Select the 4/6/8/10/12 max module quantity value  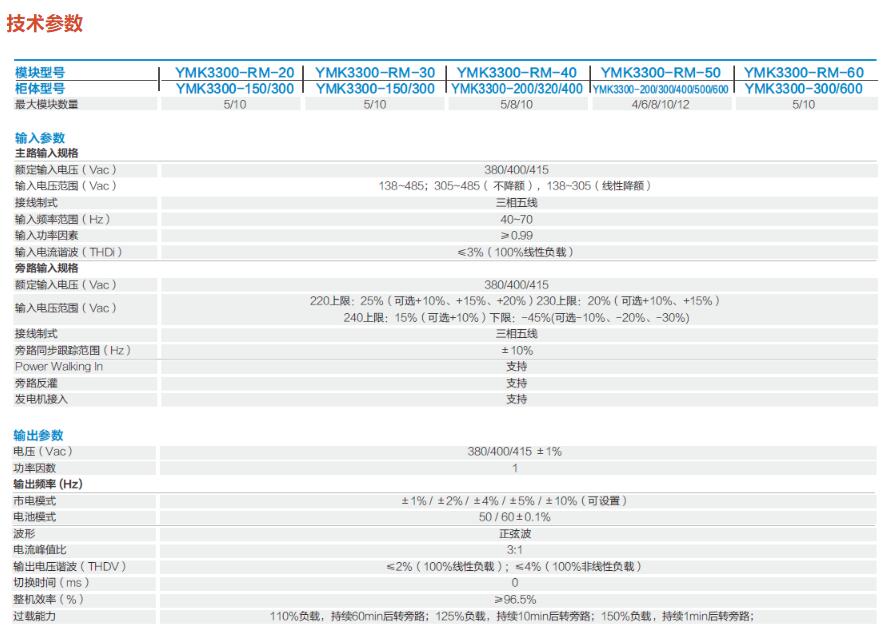pyautogui.click(x=660, y=104)
